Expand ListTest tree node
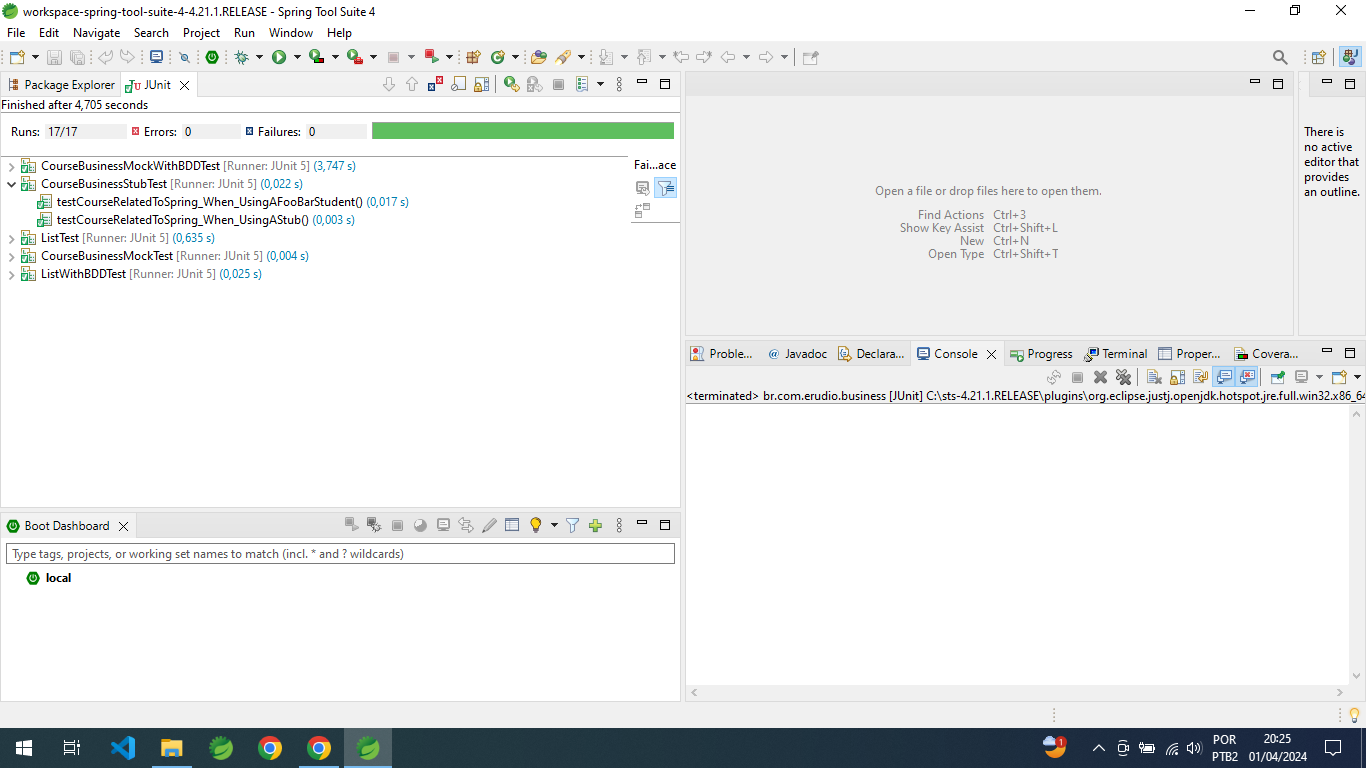The image size is (1366, 768). pos(11,238)
